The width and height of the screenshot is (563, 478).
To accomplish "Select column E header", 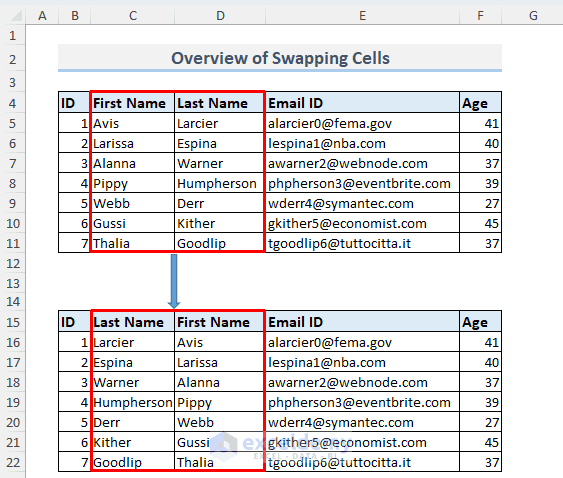I will coord(362,15).
